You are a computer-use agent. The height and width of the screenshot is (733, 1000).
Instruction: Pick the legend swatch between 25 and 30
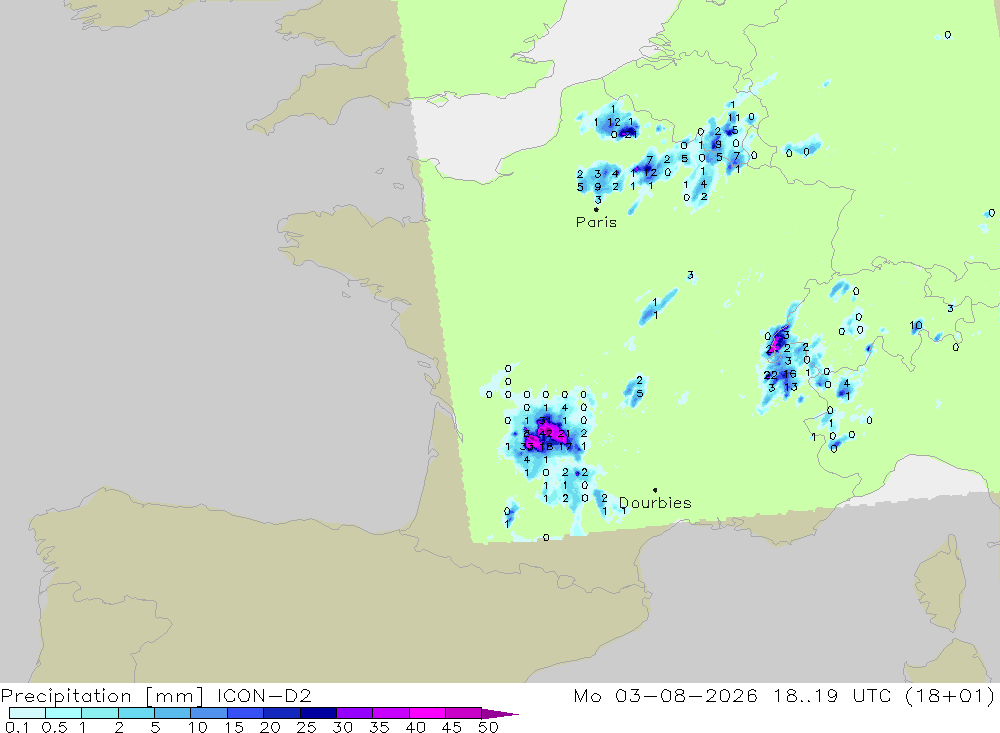tap(318, 713)
